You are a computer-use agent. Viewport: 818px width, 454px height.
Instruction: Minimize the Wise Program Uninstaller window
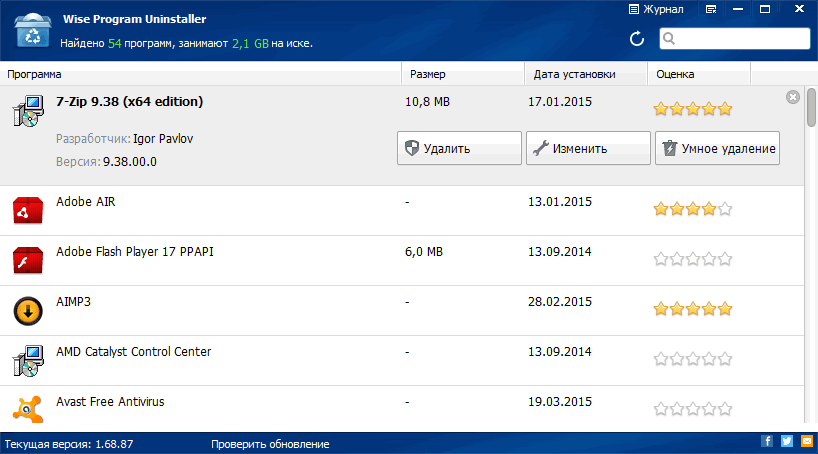pyautogui.click(x=738, y=9)
